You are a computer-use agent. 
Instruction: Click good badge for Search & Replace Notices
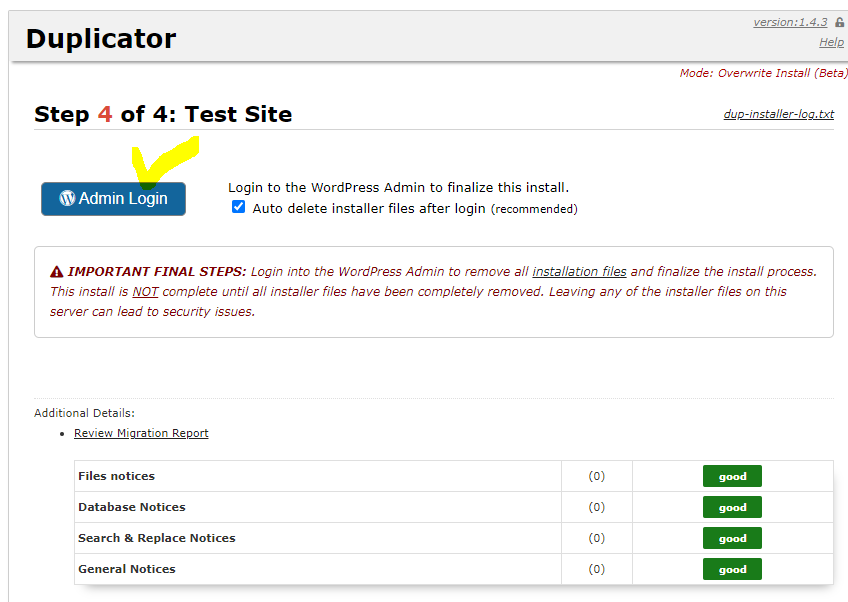pyautogui.click(x=732, y=538)
